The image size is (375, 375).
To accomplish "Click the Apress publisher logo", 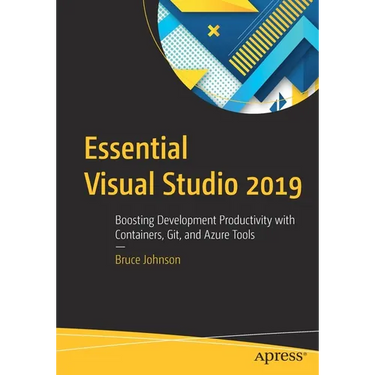I will click(x=280, y=356).
